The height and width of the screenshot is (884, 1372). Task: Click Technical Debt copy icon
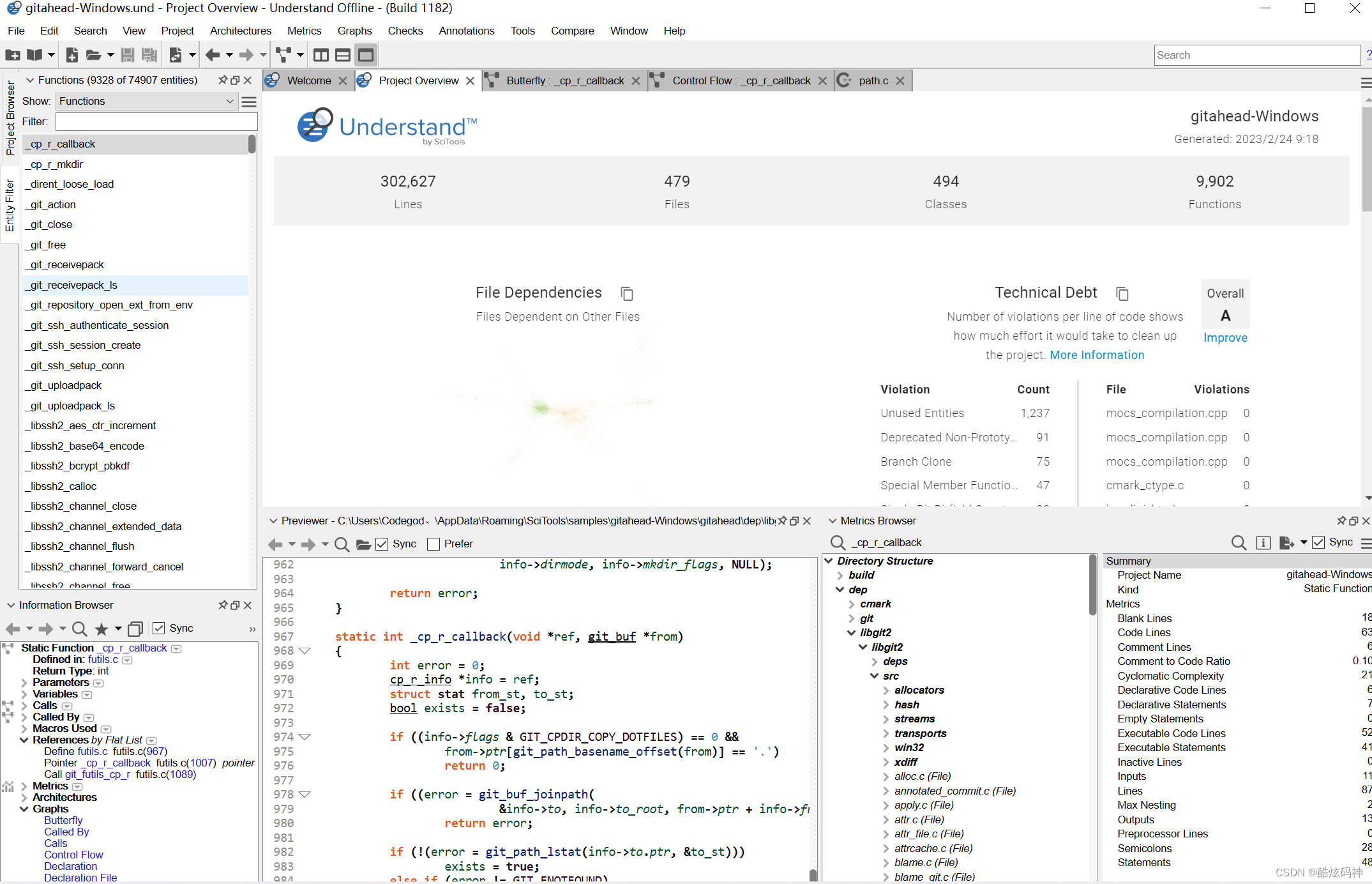tap(1122, 293)
